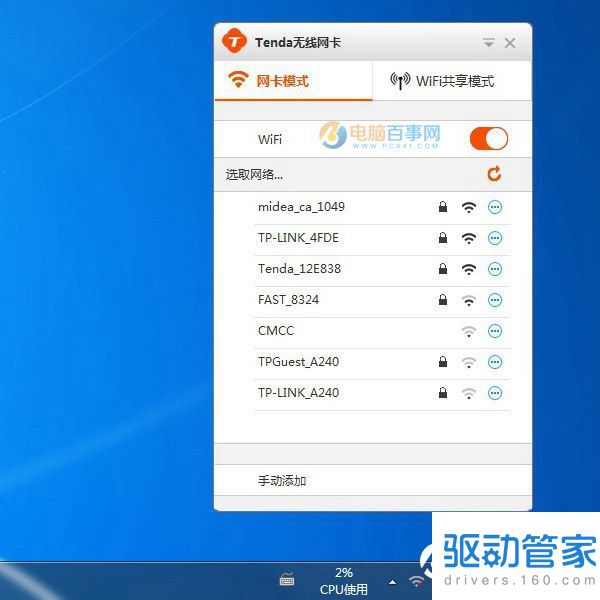Toggle the WiFi switch off
The width and height of the screenshot is (600, 600).
click(x=489, y=139)
